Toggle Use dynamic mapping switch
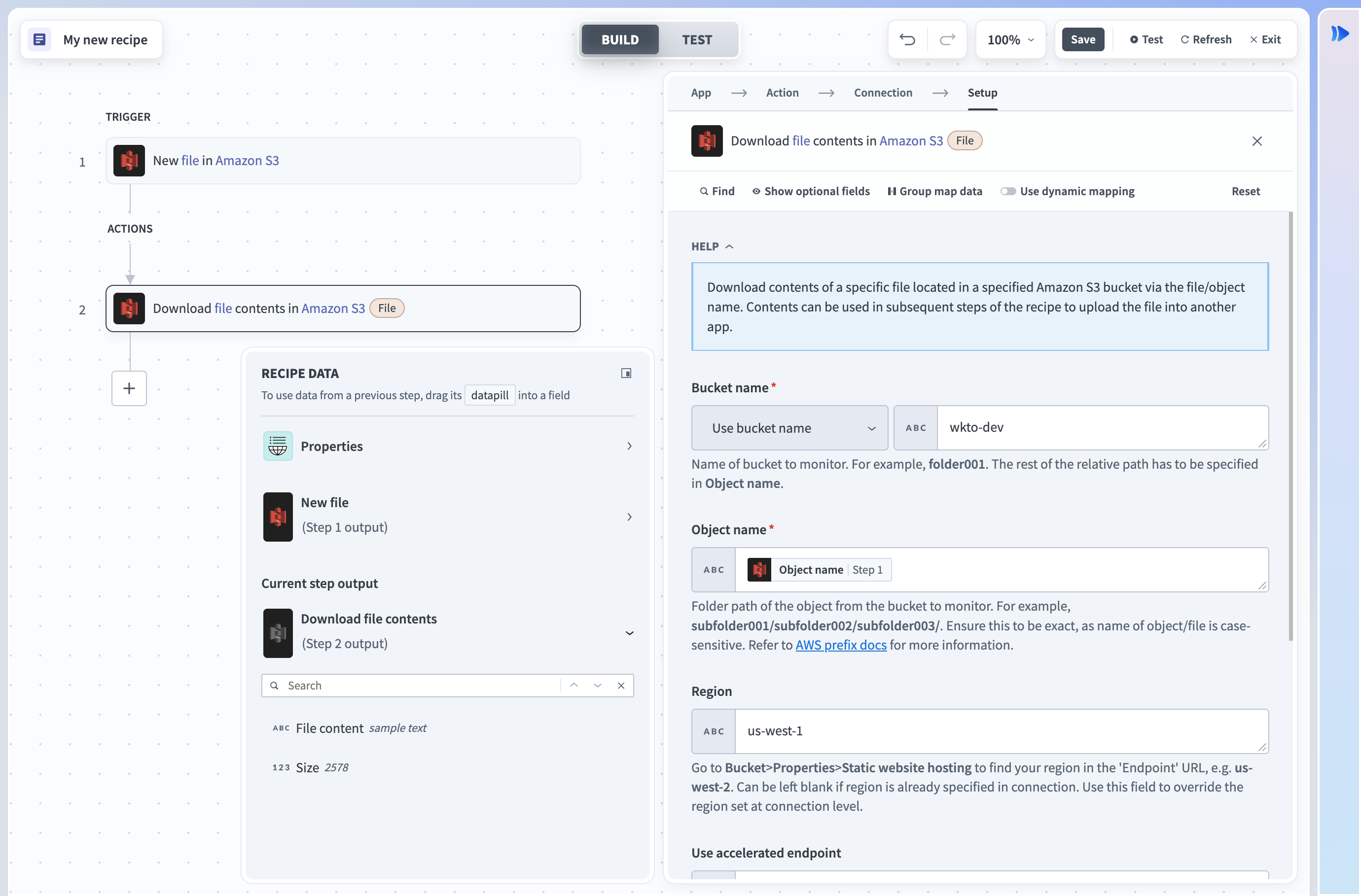Screen dimensions: 1361x896 [1008, 191]
